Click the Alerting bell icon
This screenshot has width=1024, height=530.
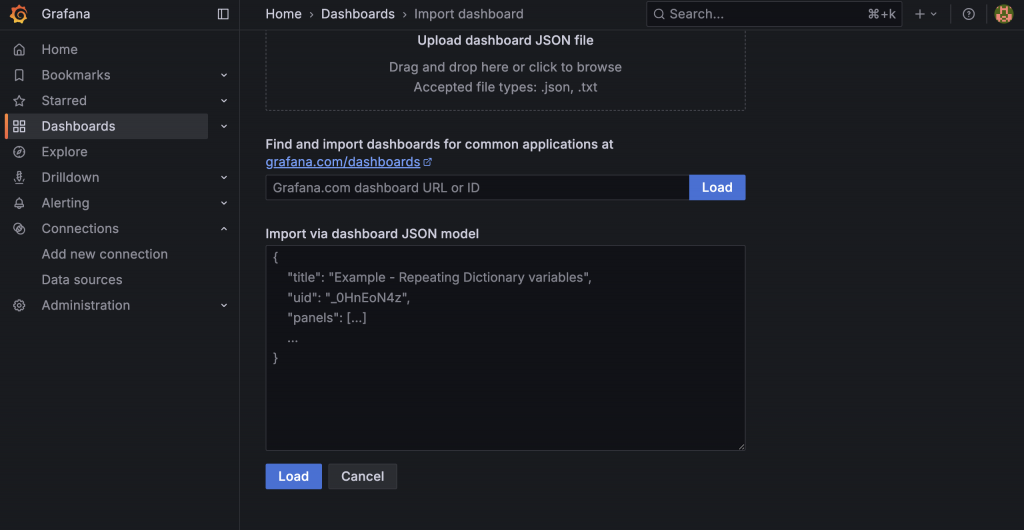pyautogui.click(x=20, y=203)
